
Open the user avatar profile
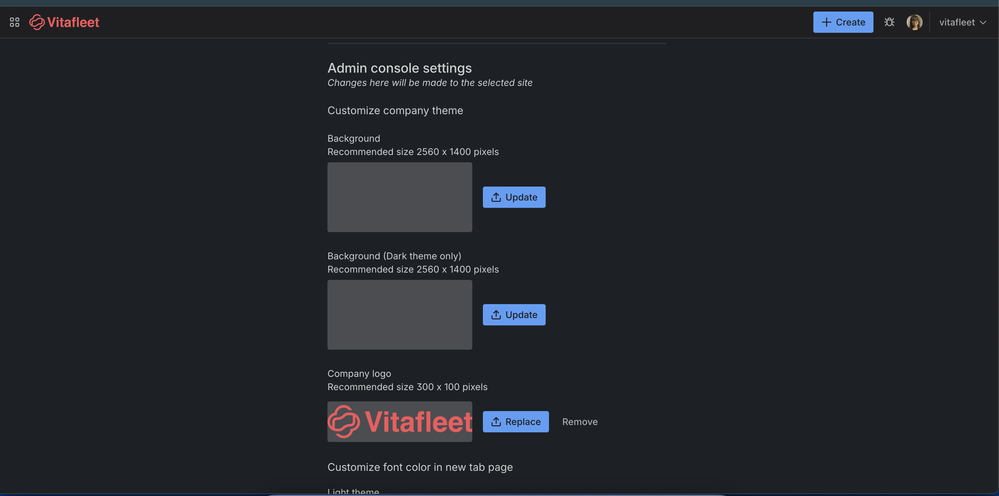click(x=914, y=22)
